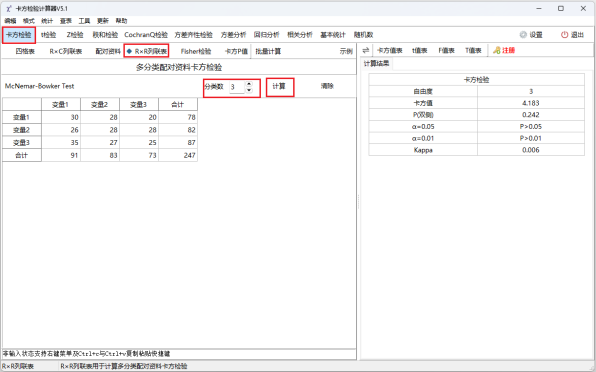596x372 pixels.
Task: Click the 变量3 row header
Action: tap(22, 142)
